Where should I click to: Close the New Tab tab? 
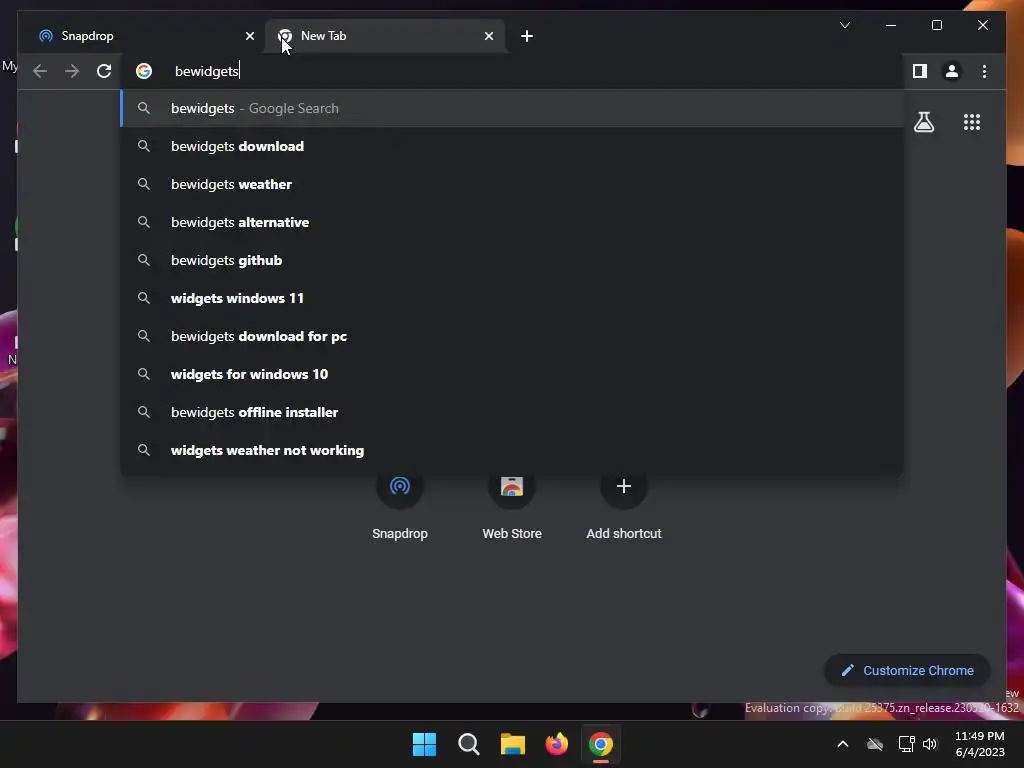tap(489, 36)
